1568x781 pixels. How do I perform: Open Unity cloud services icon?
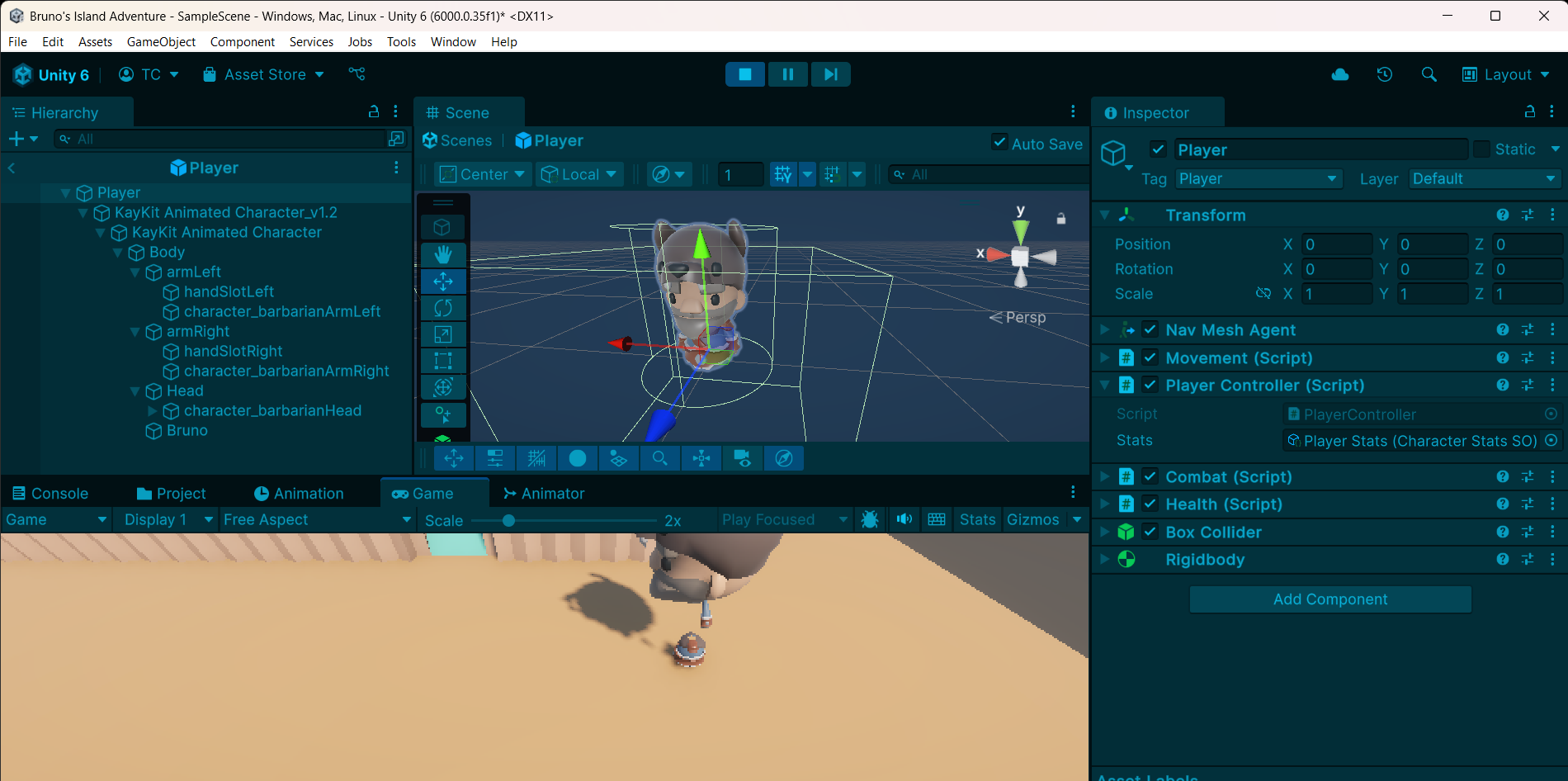coord(1340,74)
